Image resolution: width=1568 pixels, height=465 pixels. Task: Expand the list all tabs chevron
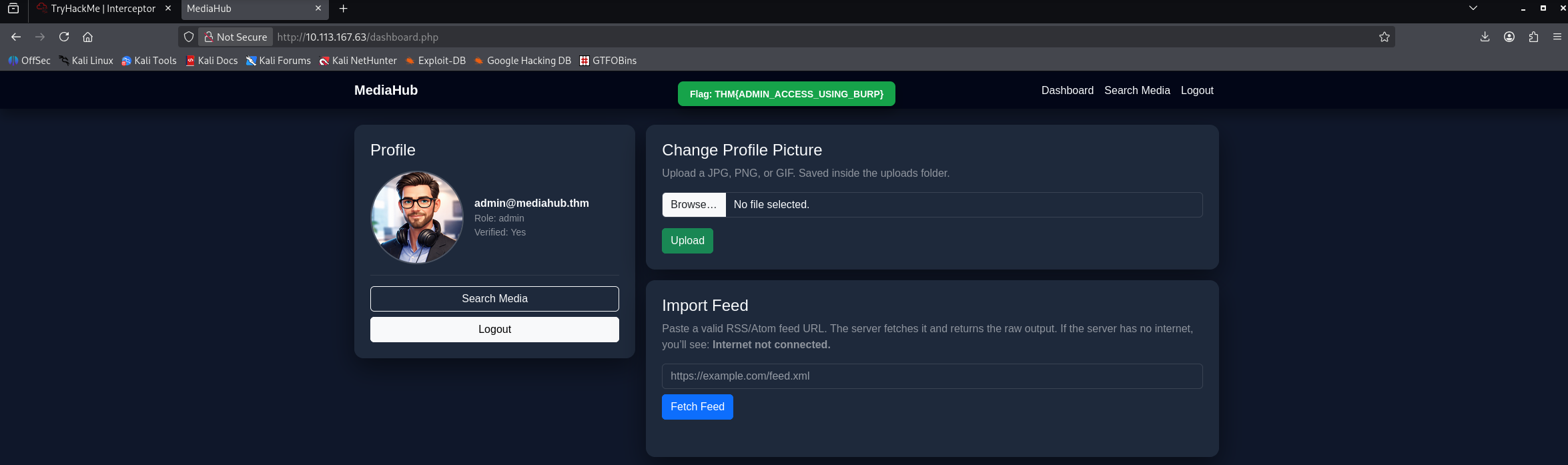[1473, 8]
